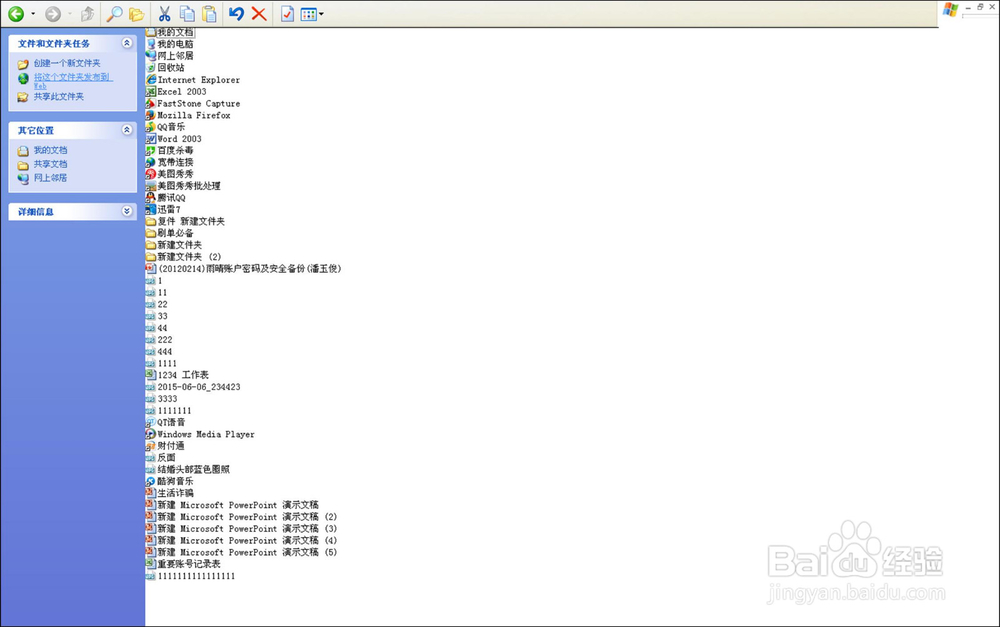Screen dimensions: 1000x627
Task: Select the 迅雷7 shortcut
Action: coord(163,209)
